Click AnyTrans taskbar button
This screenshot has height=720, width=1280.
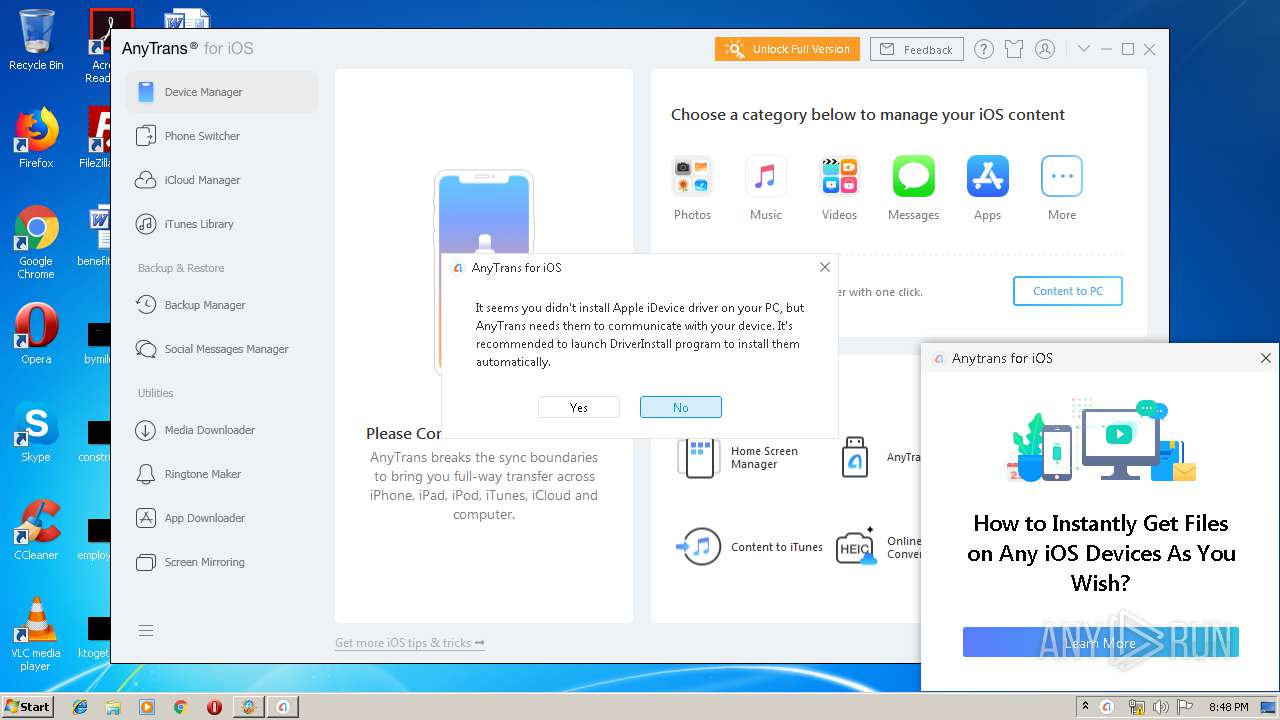click(x=283, y=706)
